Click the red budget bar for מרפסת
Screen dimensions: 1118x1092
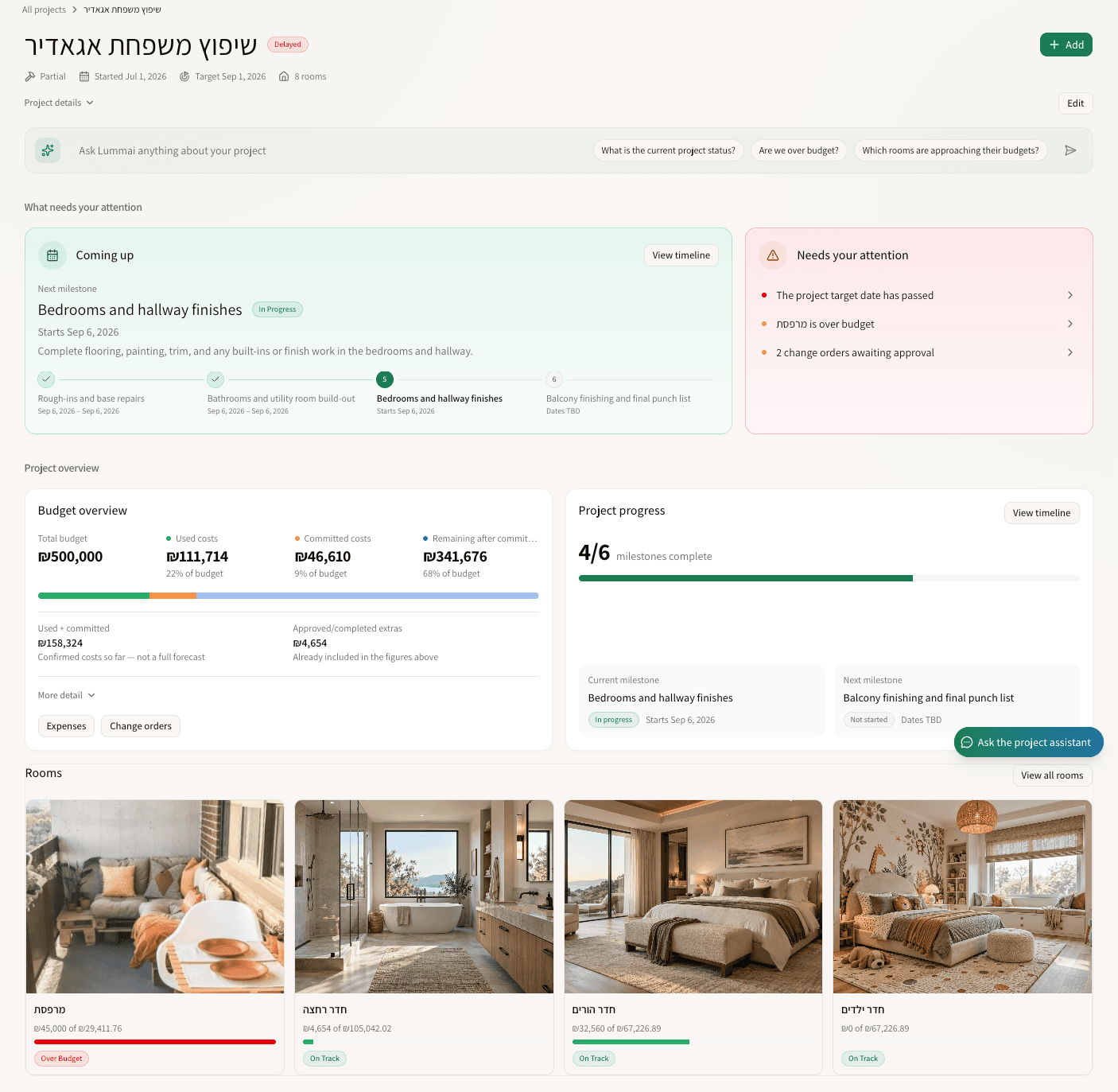[x=154, y=1042]
